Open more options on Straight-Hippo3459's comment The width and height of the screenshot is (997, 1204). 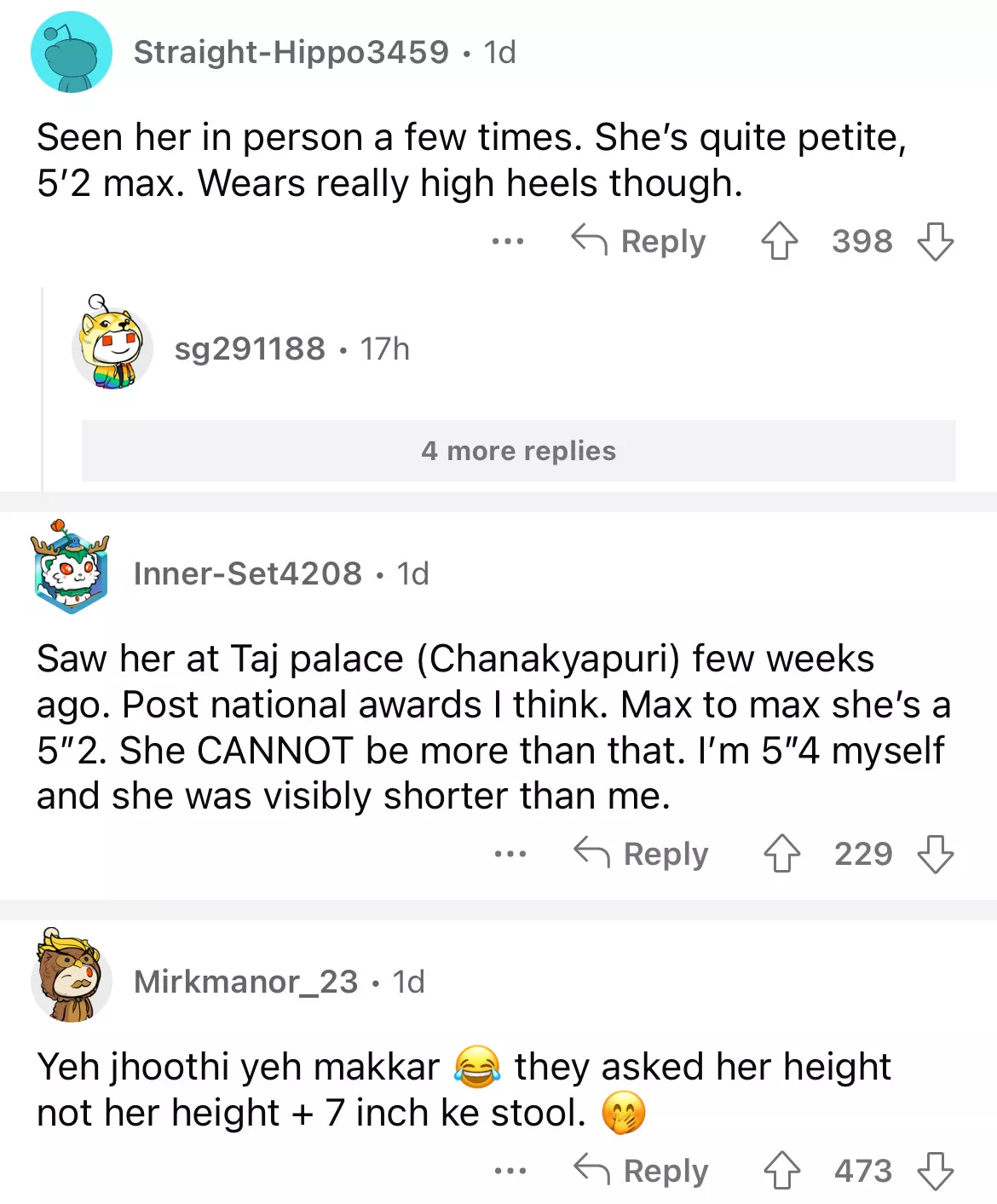(508, 242)
